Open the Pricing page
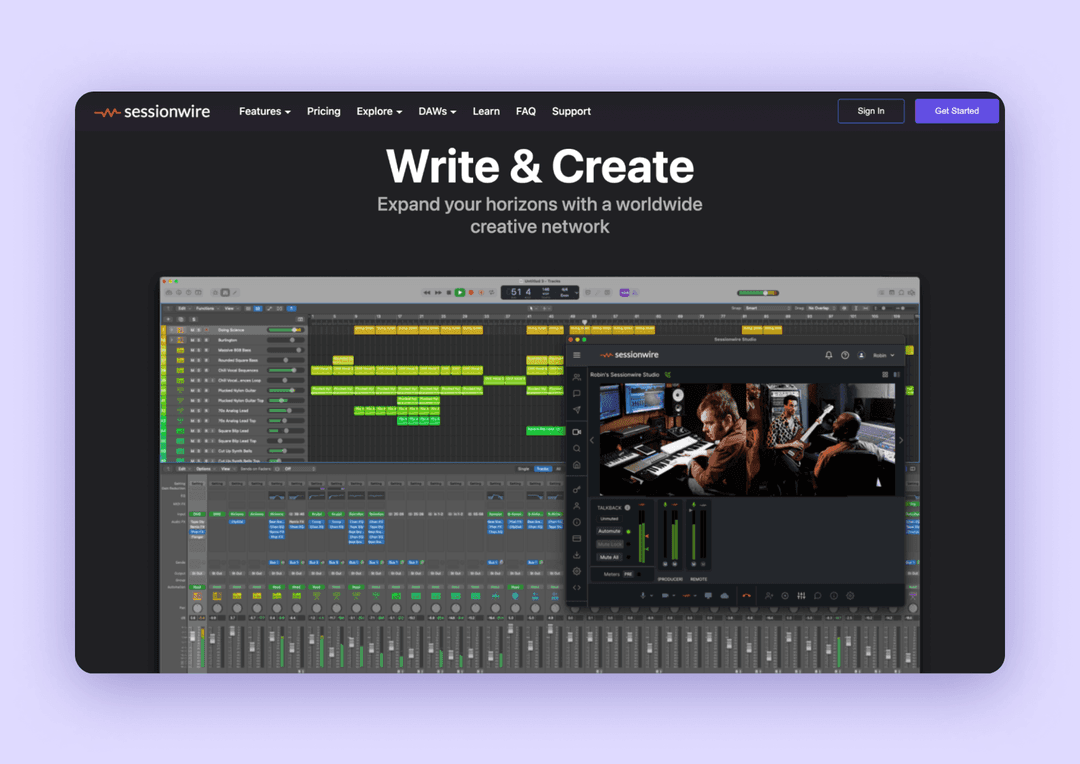 coord(324,111)
